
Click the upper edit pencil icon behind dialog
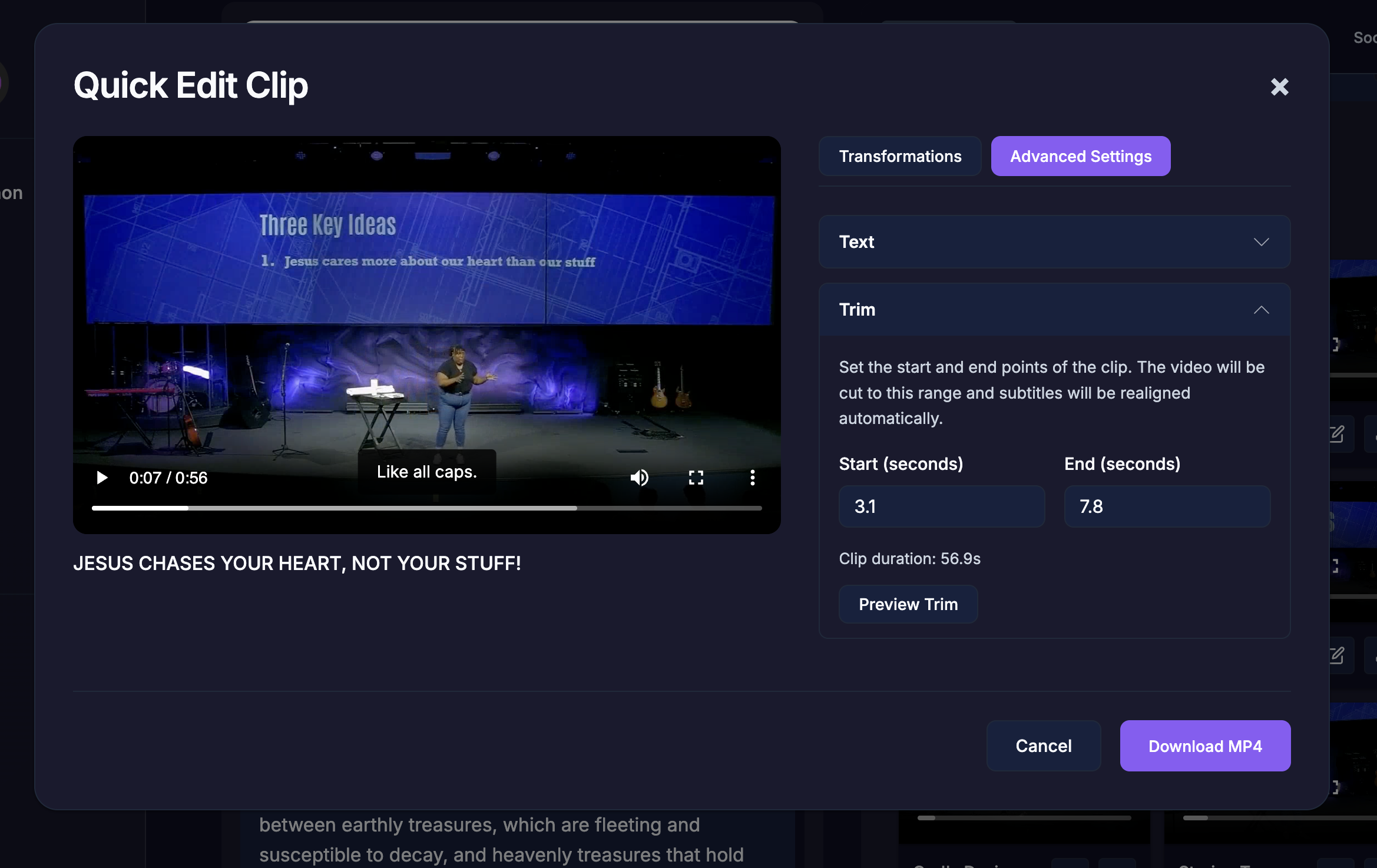pos(1337,434)
